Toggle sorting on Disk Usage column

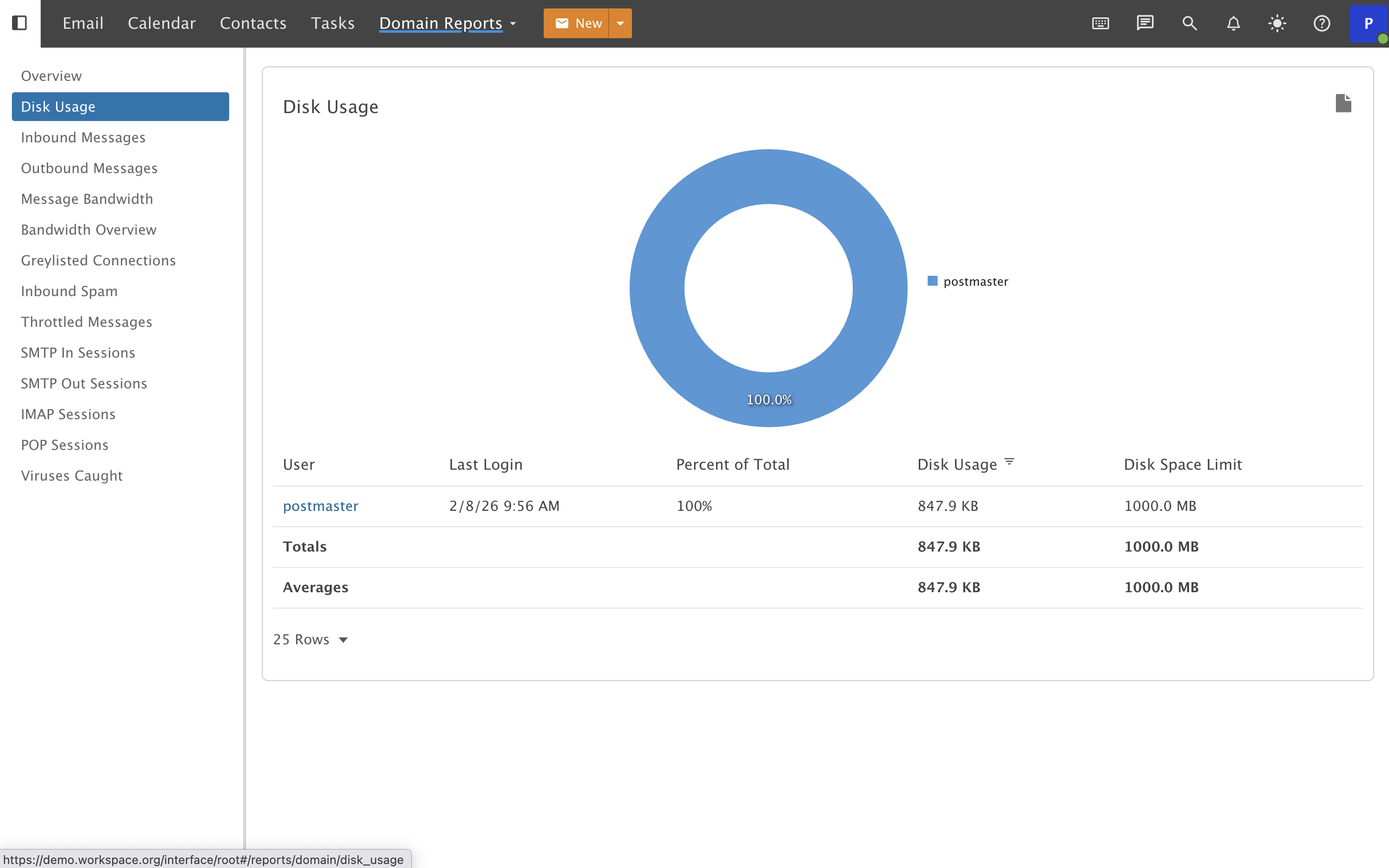(x=1010, y=463)
